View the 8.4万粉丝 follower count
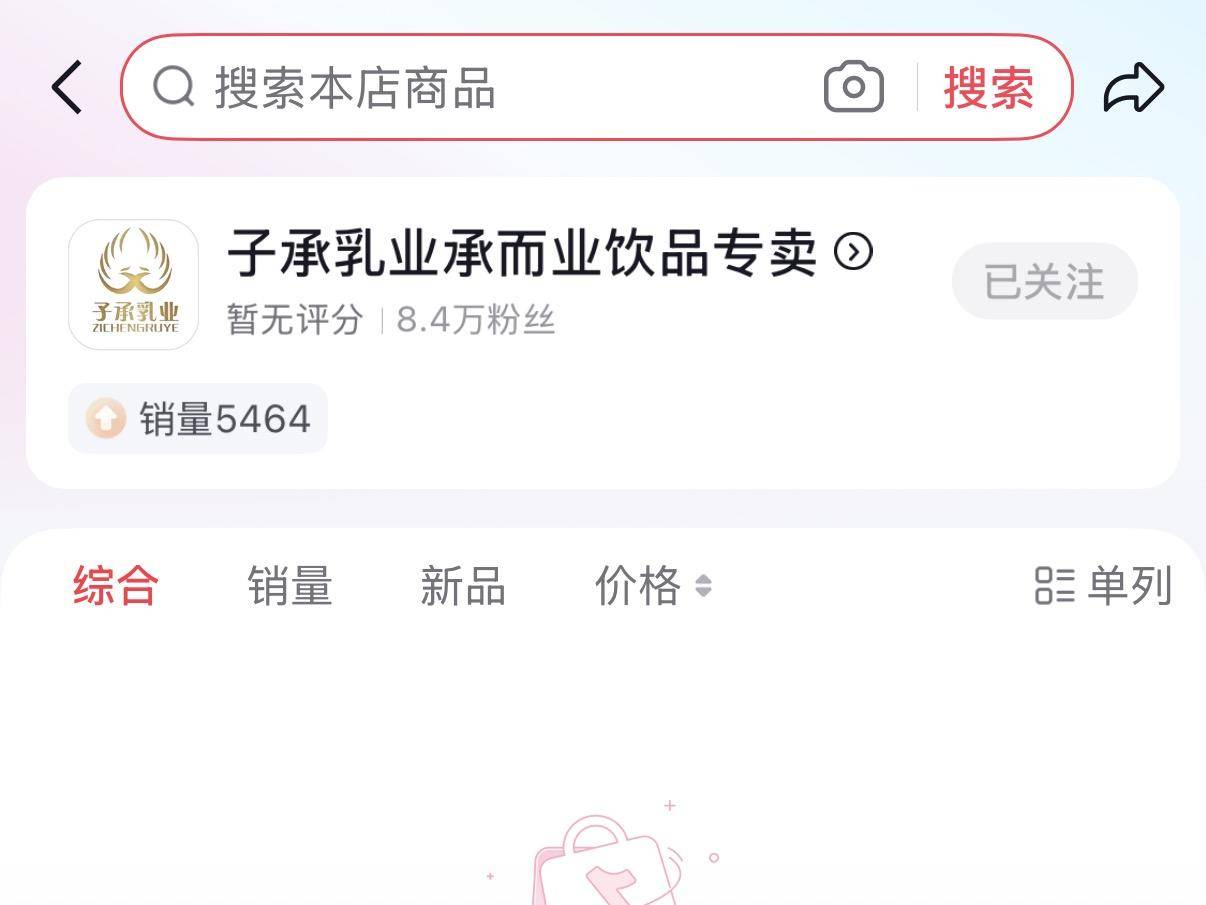 point(476,320)
